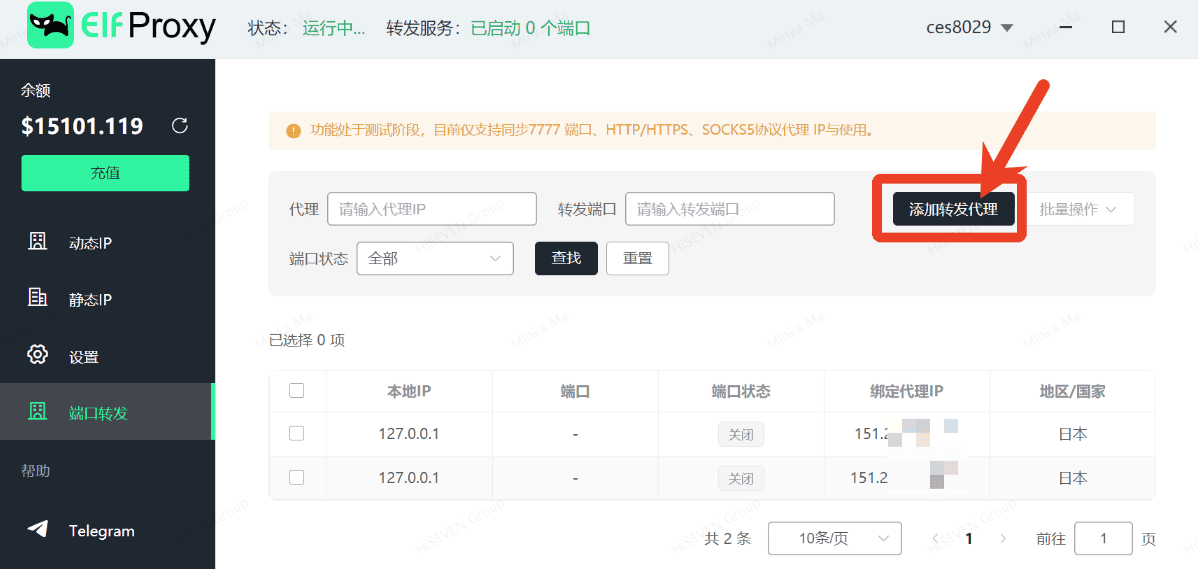The height and width of the screenshot is (569, 1198).
Task: Open Telegram via the paper plane icon
Action: 38,530
